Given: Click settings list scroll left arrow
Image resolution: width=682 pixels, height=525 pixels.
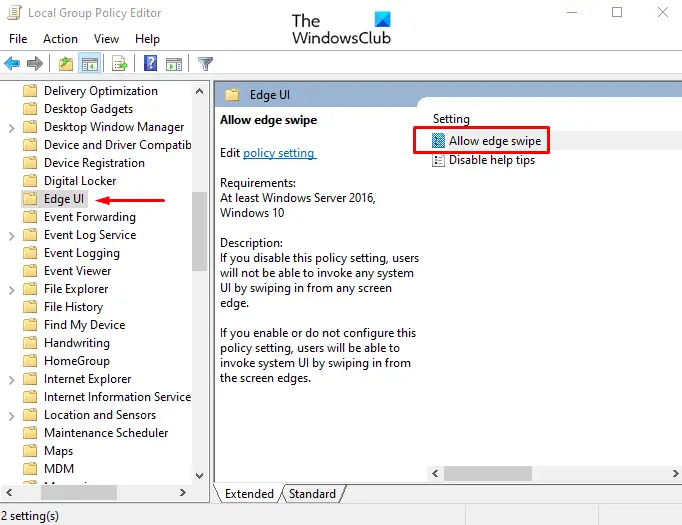Looking at the screenshot, I should click(435, 473).
